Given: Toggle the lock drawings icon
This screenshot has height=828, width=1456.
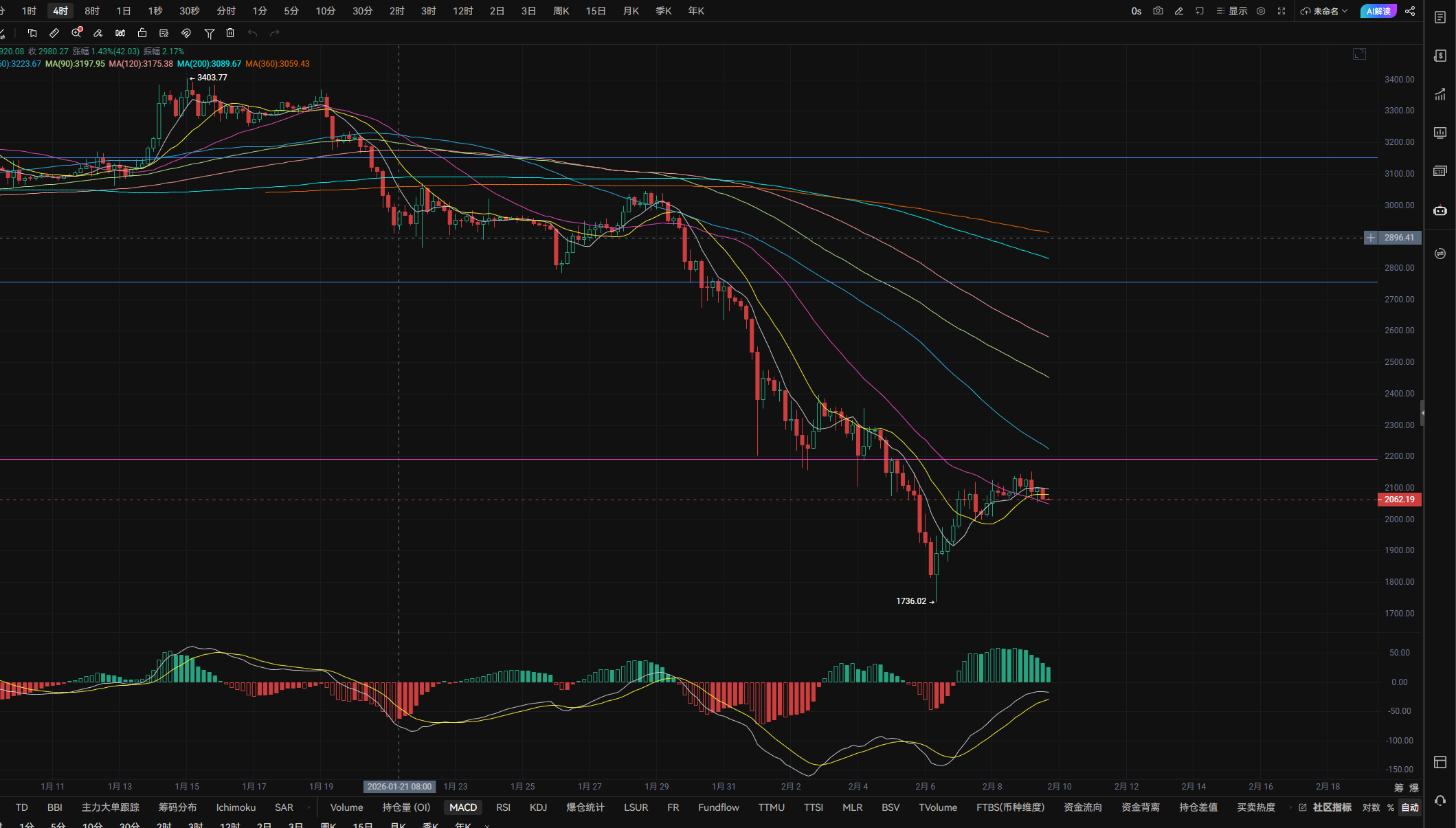Looking at the screenshot, I should [142, 33].
